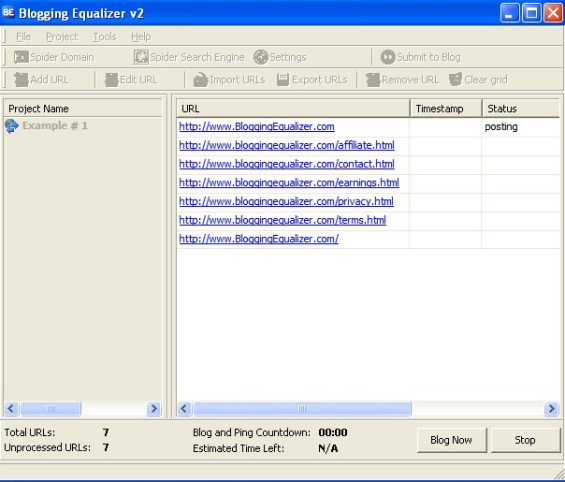The height and width of the screenshot is (482, 565).
Task: Open the BloggingEqualizer.com/ link in last row
Action: point(259,239)
